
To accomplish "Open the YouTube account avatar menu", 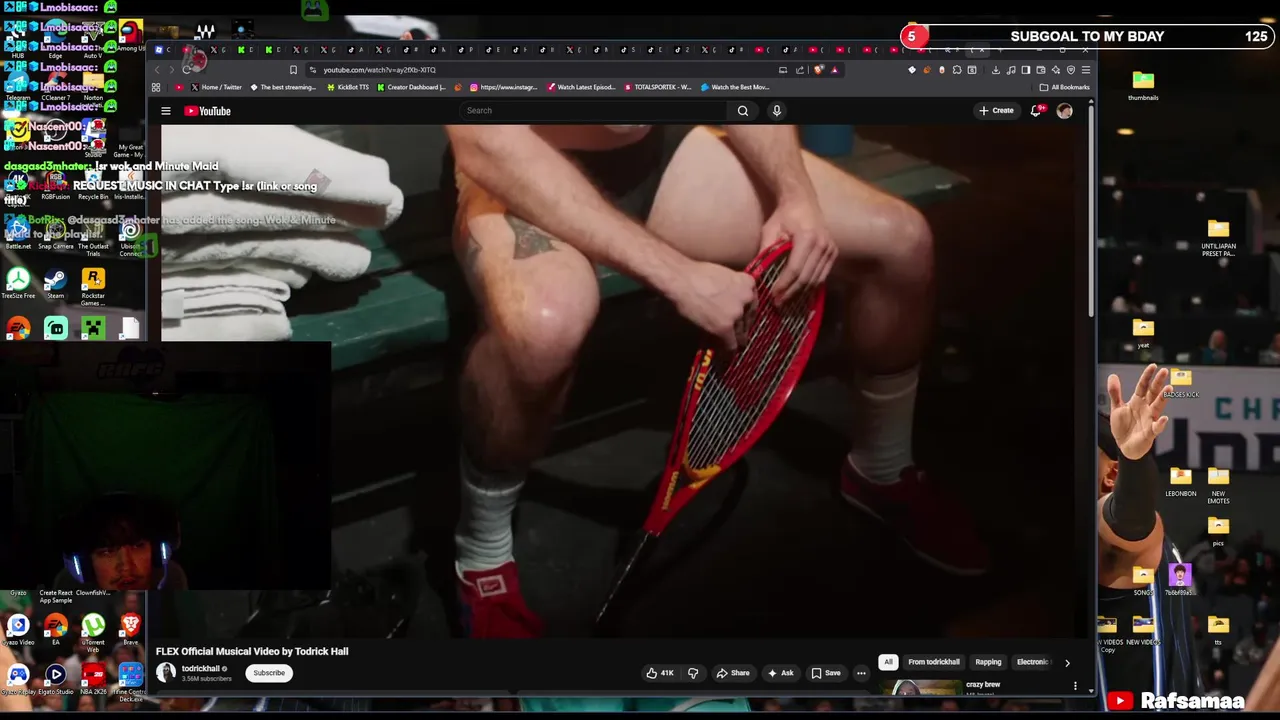I will 1064,111.
